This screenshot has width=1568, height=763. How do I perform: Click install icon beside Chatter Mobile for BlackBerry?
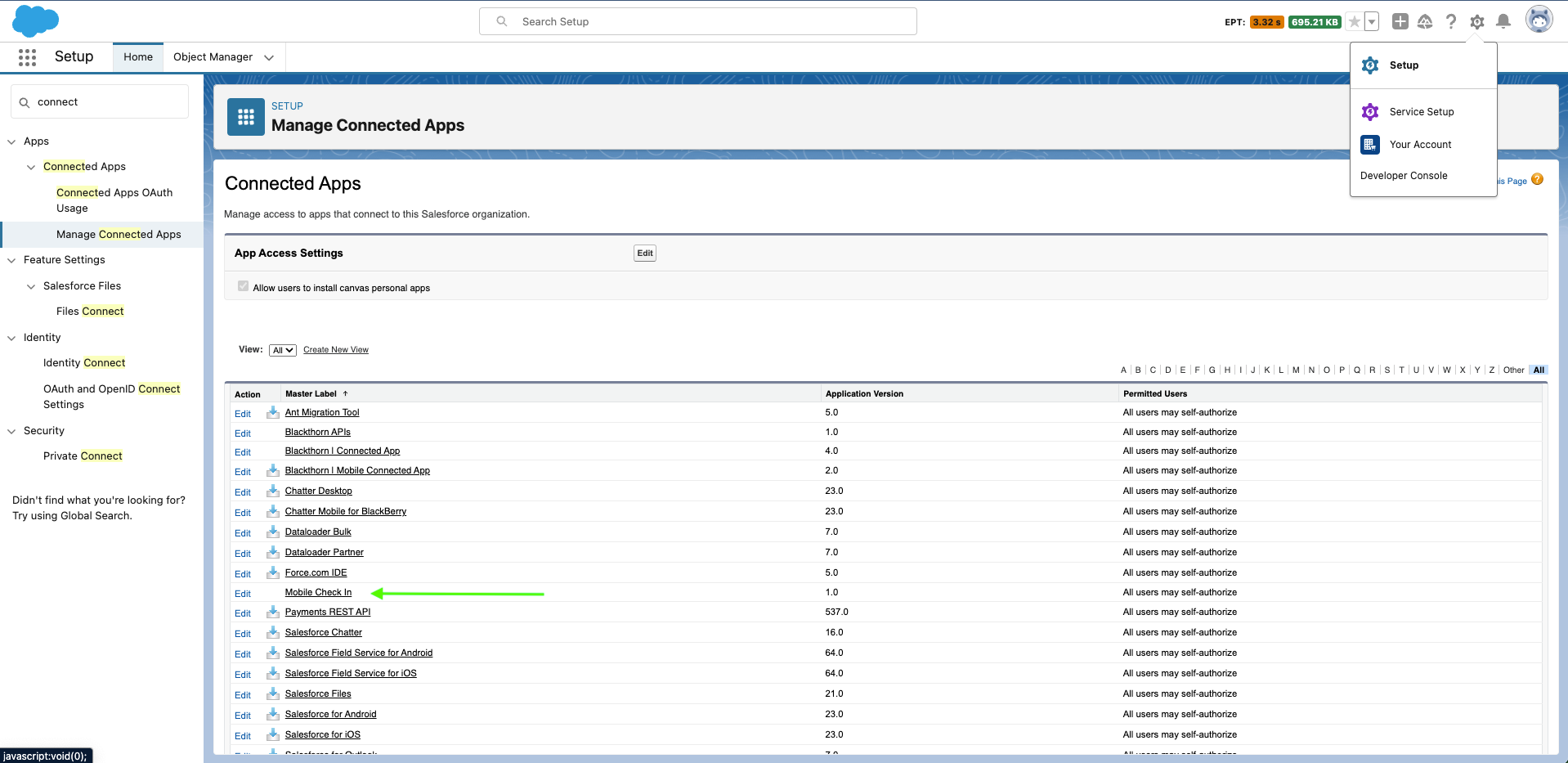point(273,511)
